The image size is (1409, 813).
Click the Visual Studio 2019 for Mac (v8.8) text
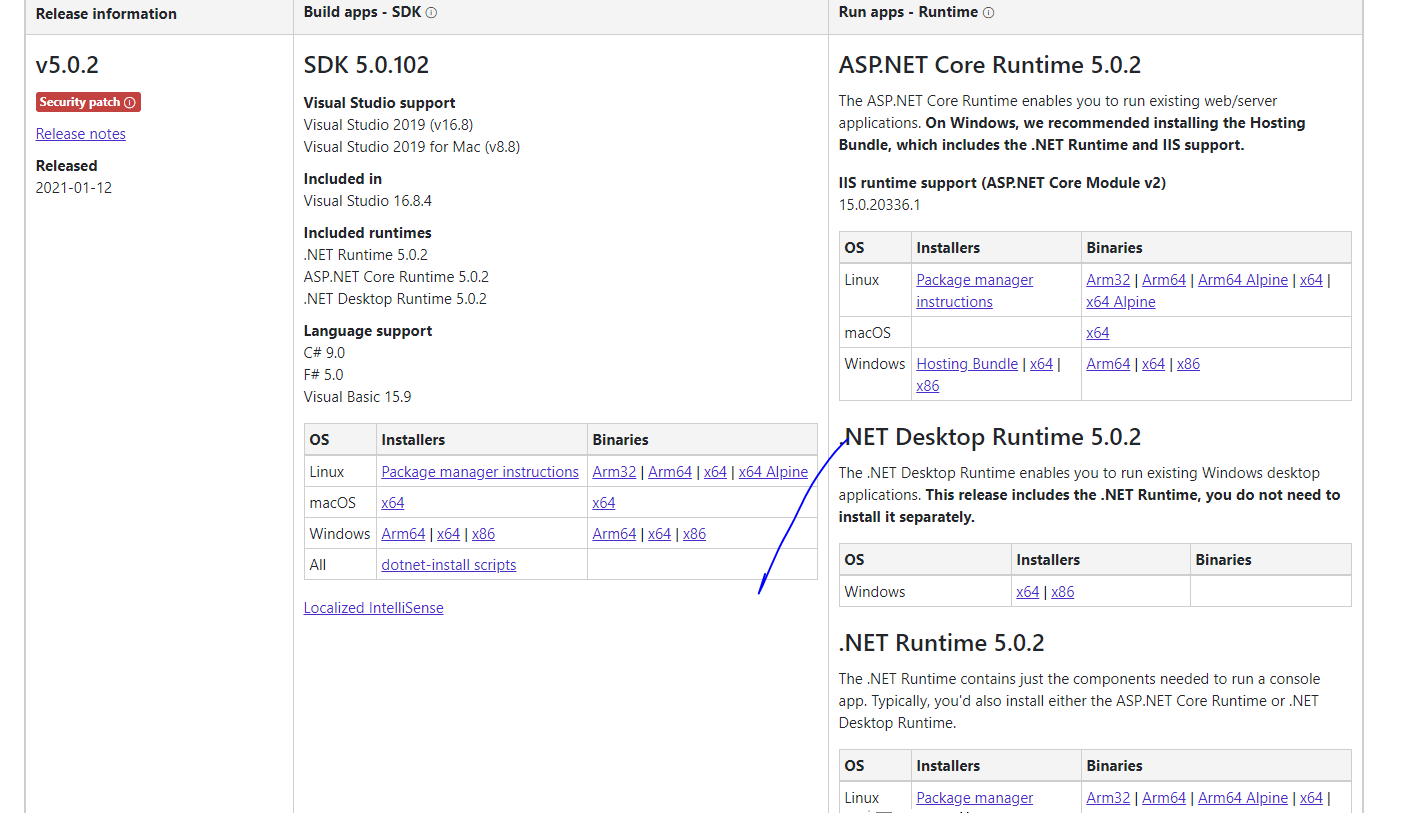tap(412, 147)
